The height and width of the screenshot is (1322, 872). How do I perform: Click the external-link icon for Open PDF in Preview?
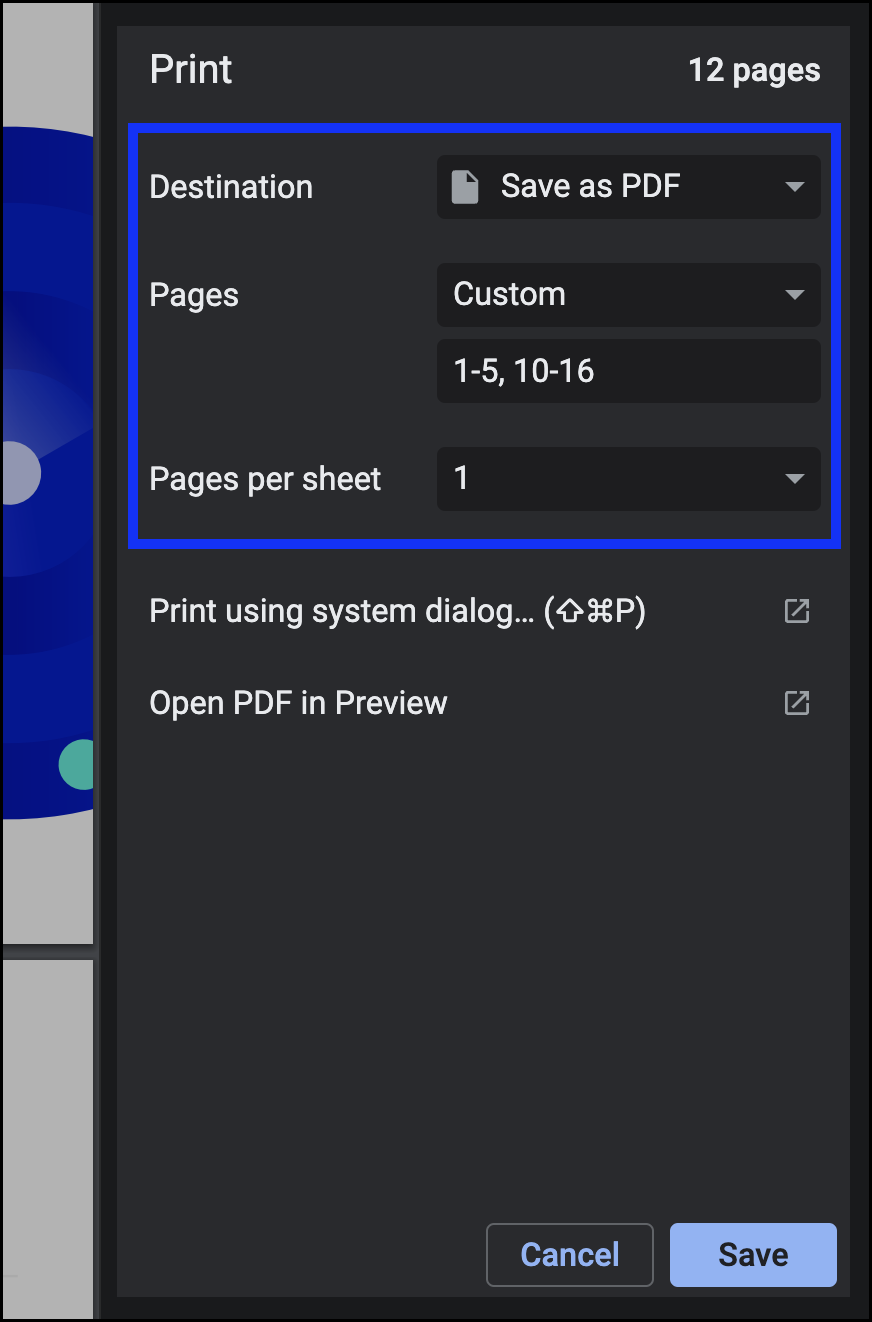(x=796, y=703)
